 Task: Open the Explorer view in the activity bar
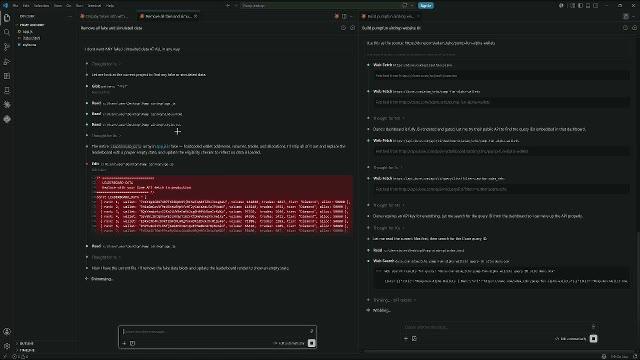(x=7, y=18)
